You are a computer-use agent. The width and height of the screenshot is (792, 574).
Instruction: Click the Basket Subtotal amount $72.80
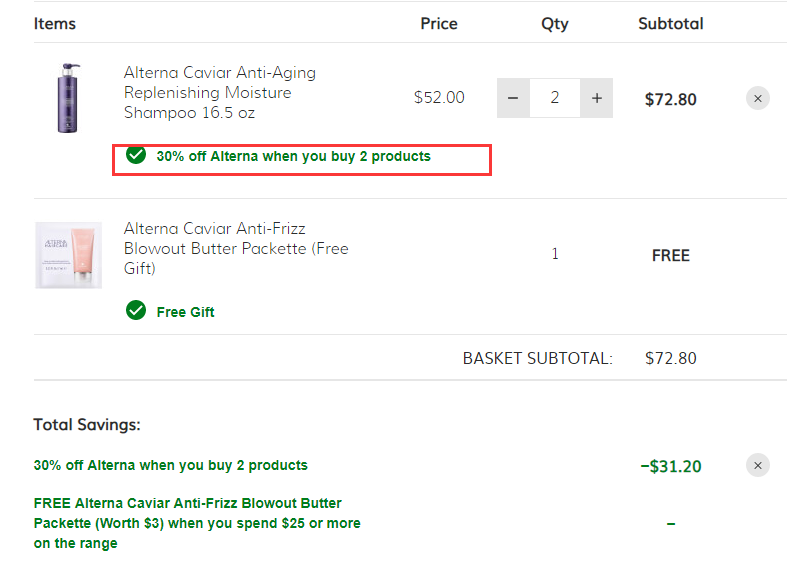tap(671, 358)
